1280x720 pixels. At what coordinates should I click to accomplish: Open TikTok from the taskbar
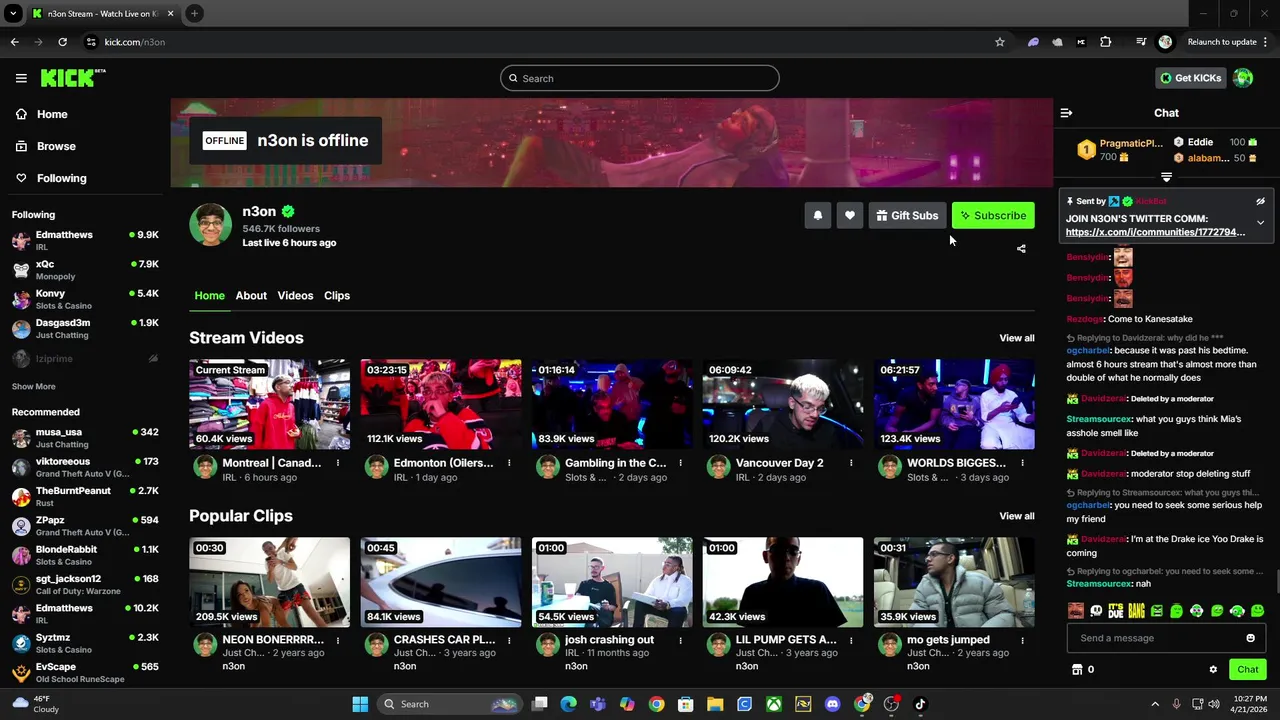click(x=920, y=704)
